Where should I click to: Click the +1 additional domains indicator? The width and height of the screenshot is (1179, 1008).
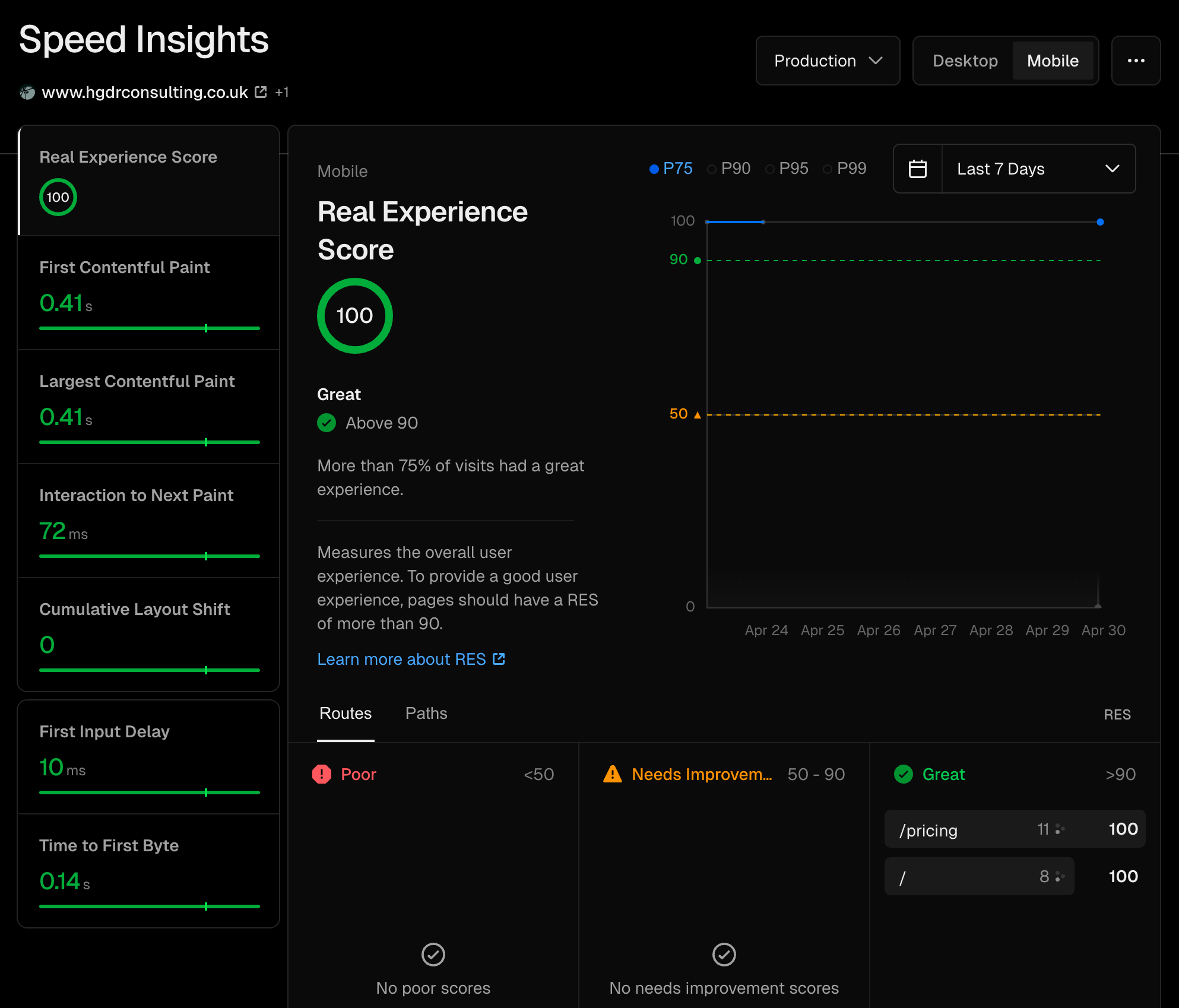coord(282,93)
